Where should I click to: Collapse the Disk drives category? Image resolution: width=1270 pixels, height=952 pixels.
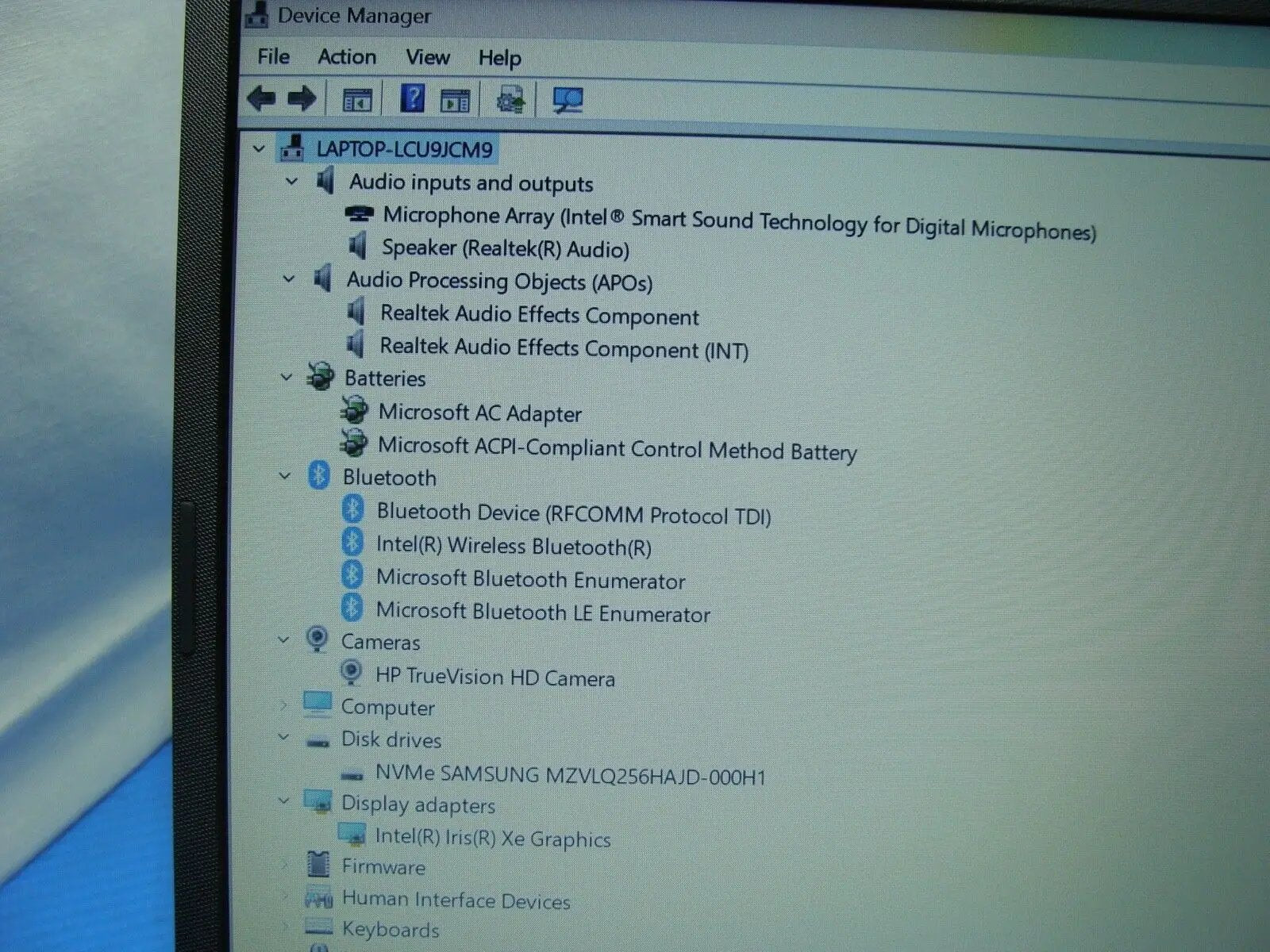click(283, 737)
